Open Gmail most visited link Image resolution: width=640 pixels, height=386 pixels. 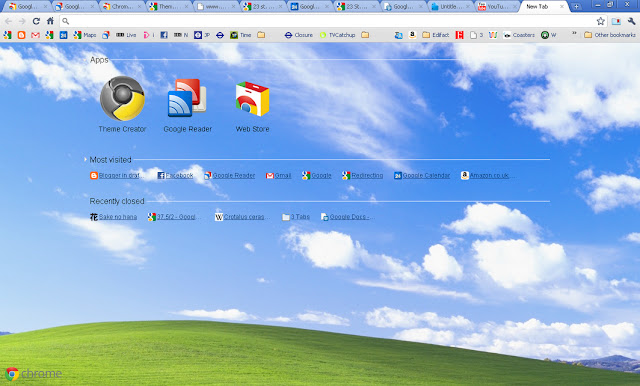point(278,175)
